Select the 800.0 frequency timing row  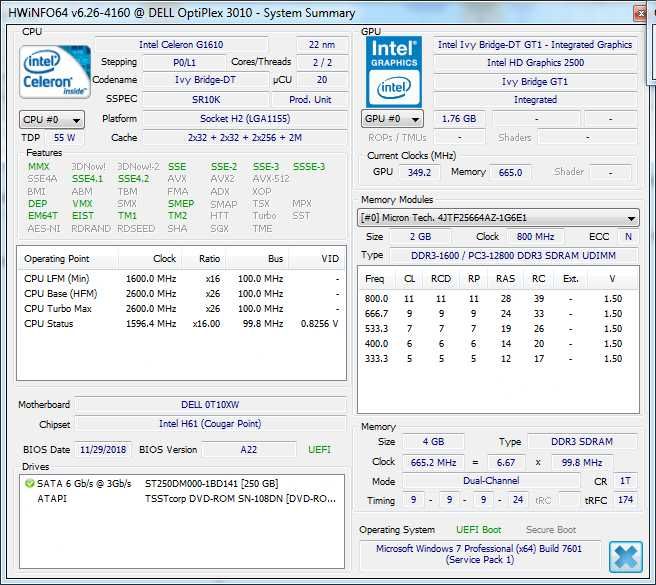(x=498, y=299)
